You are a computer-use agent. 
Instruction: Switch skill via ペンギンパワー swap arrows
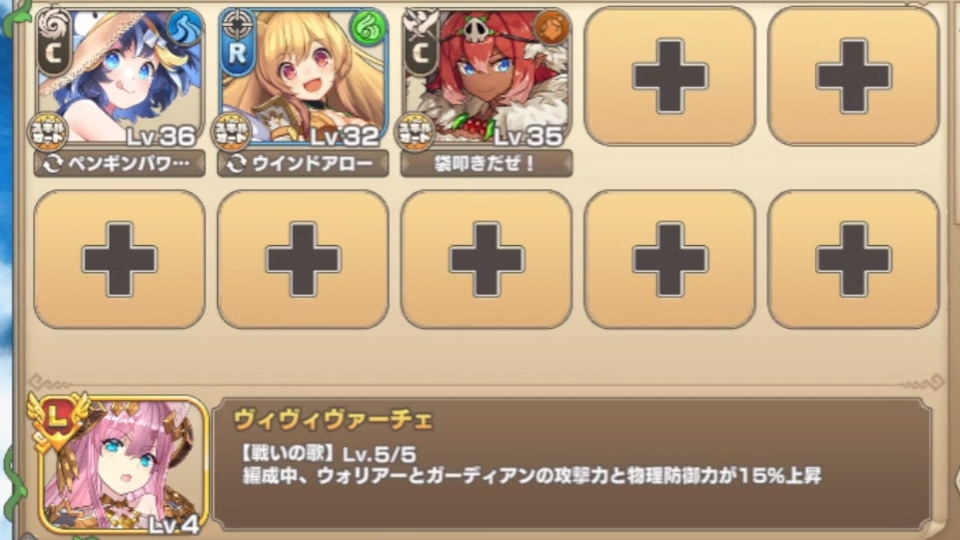[x=53, y=163]
